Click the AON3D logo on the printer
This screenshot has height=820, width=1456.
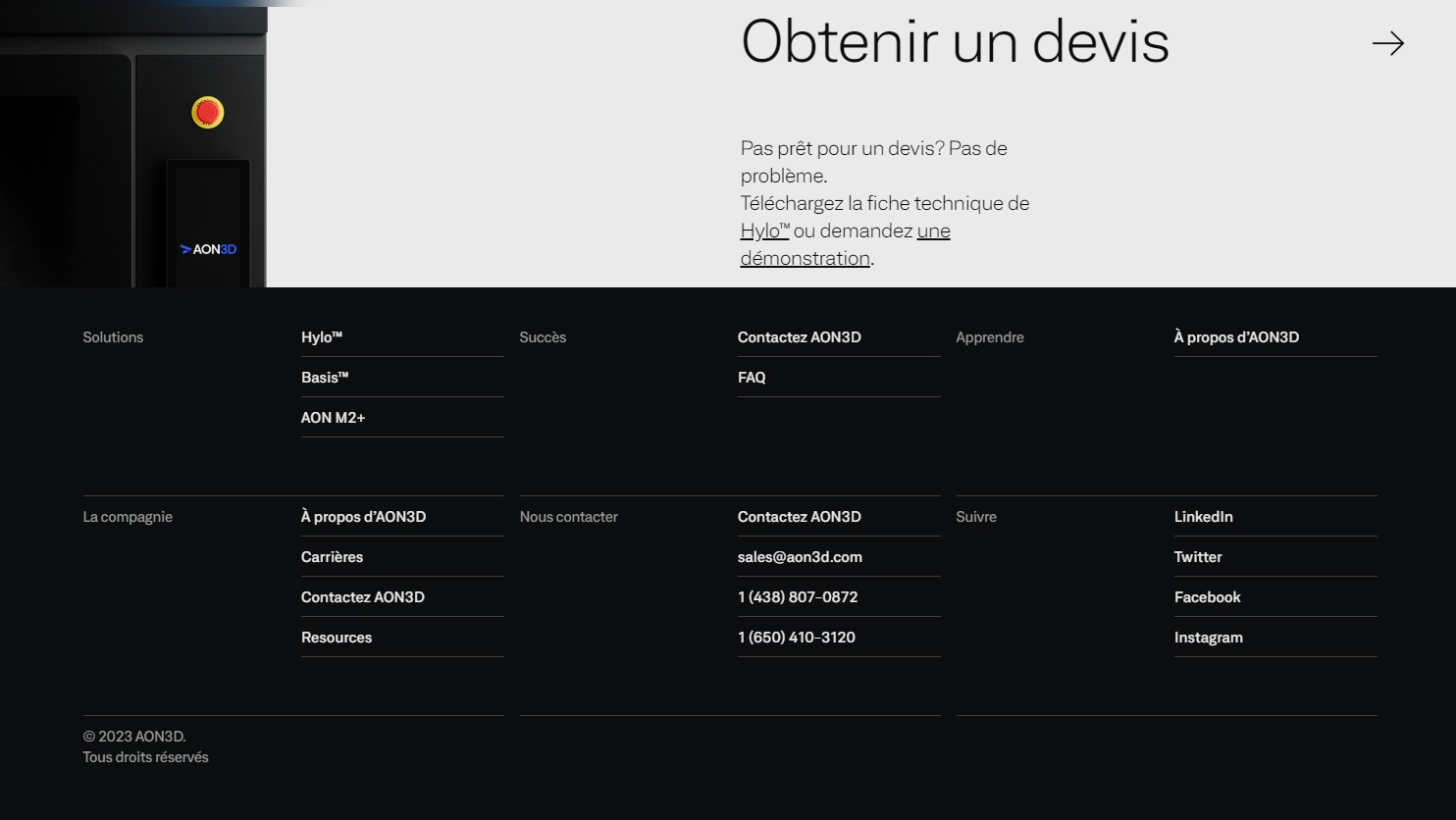click(208, 249)
